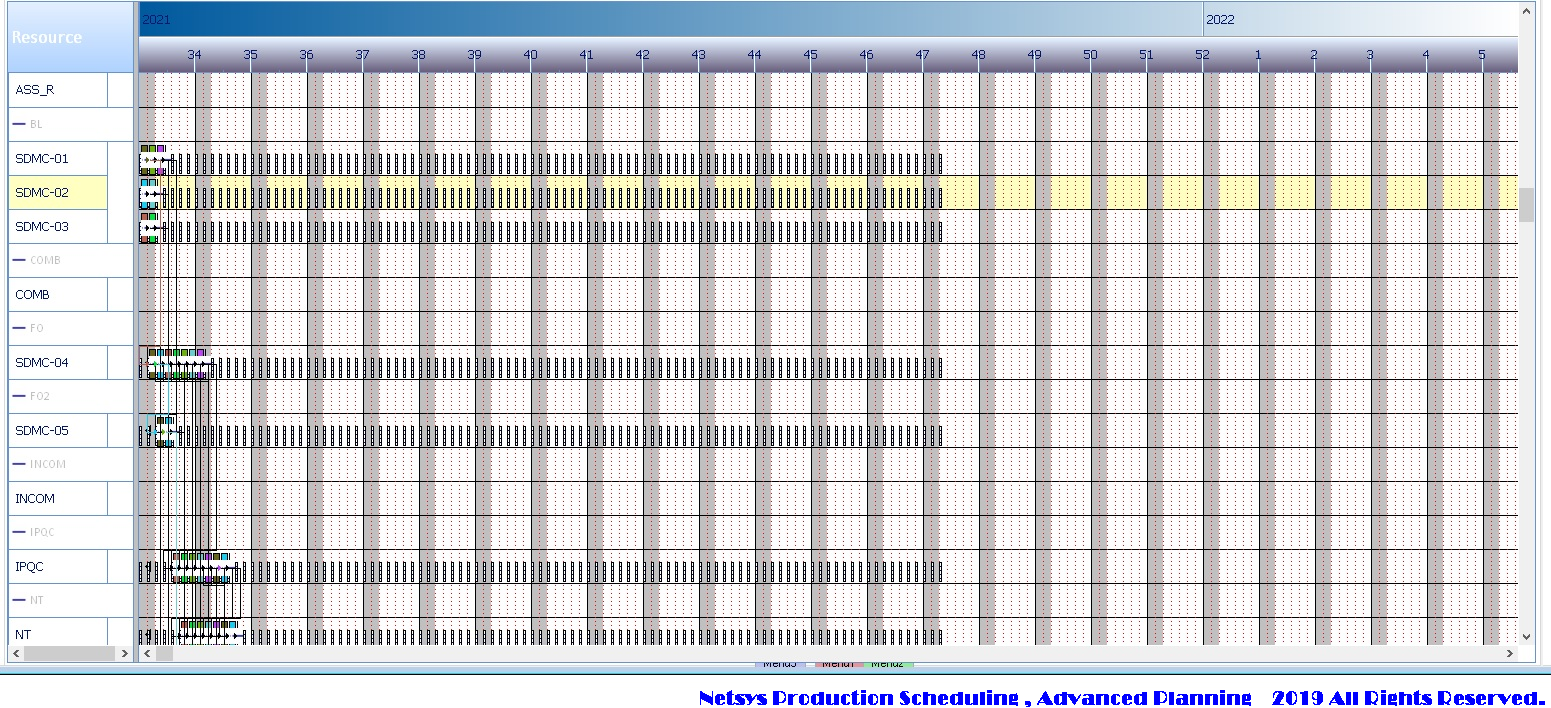Collapse the INCOM resource group header
Viewport: 1551px width, 708px height.
(19, 464)
